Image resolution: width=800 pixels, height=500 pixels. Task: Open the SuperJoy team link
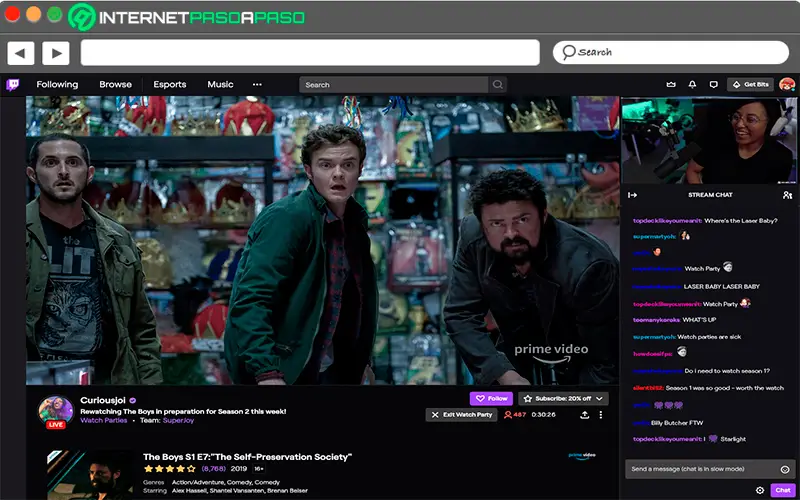point(178,420)
